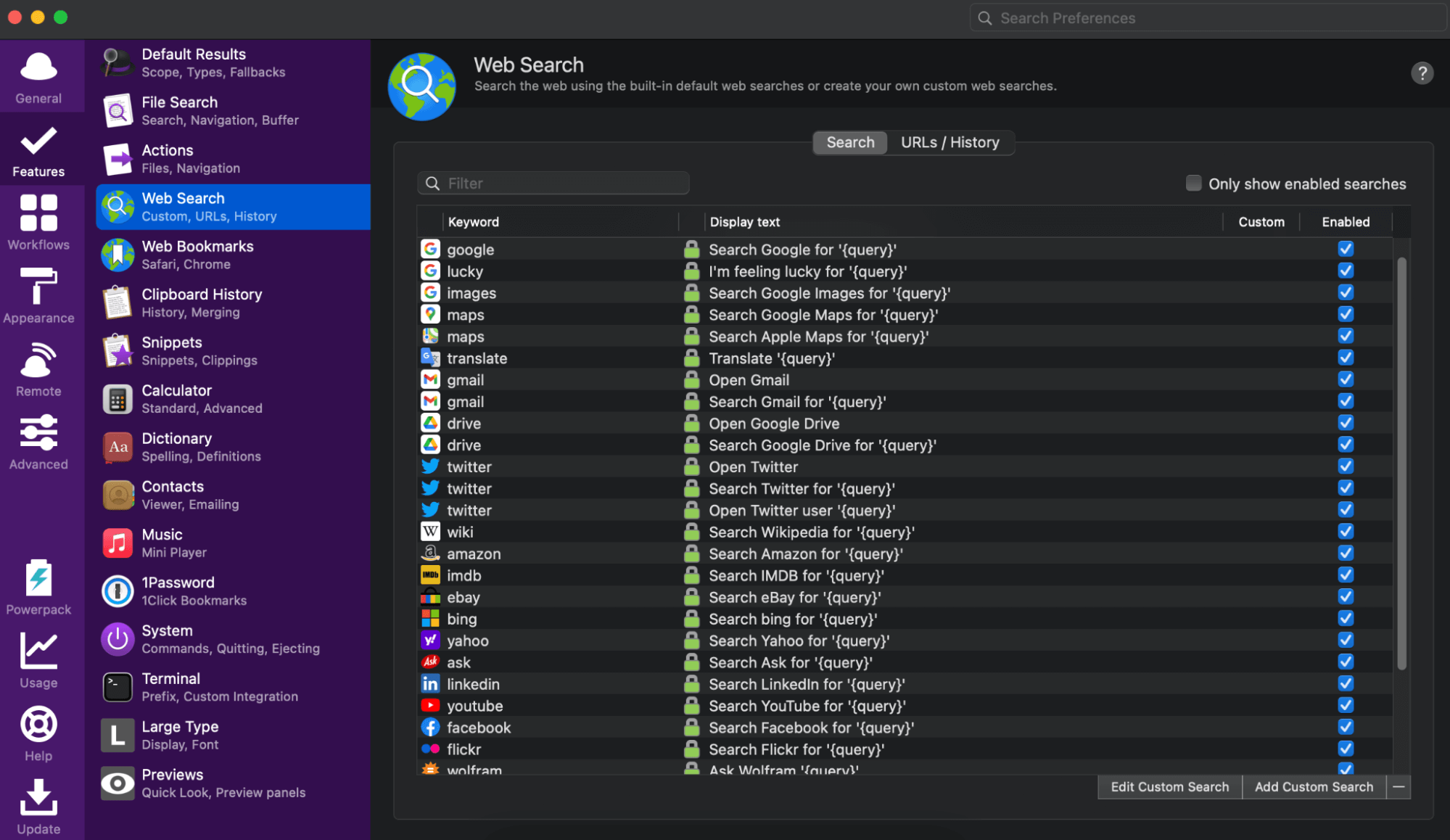
Task: Disable the youtube search Enabled checkbox
Action: (1346, 705)
